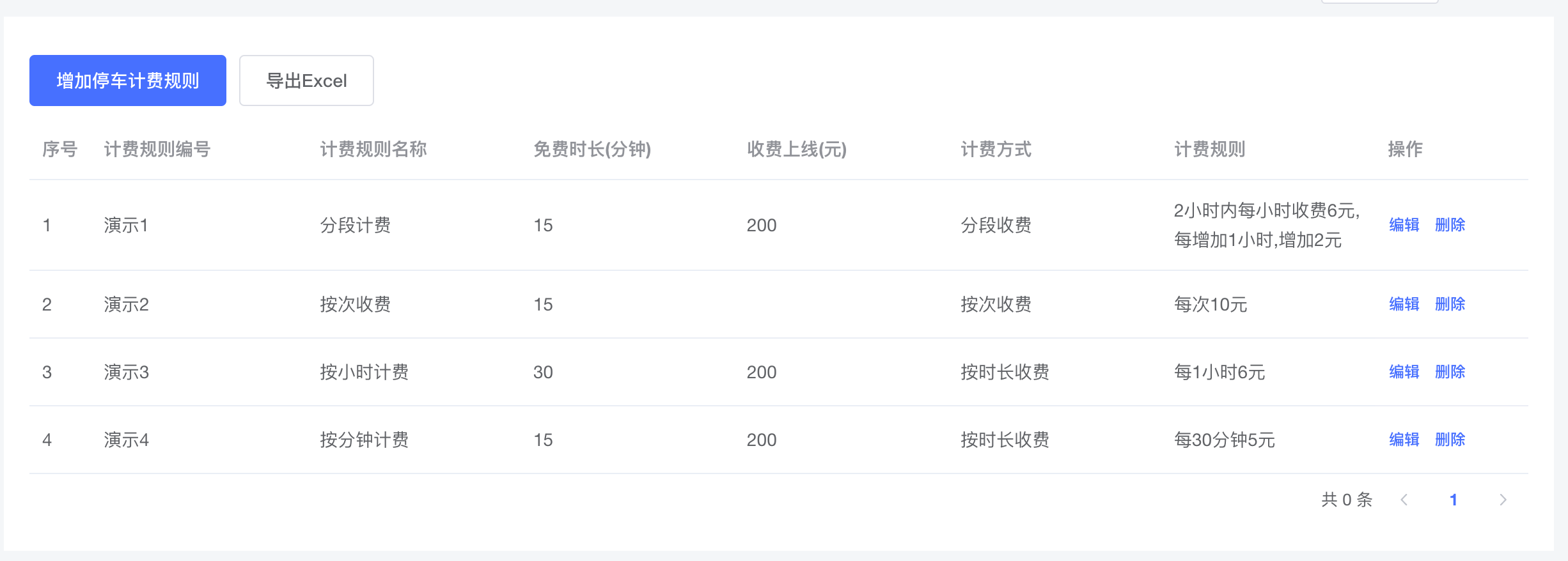Click the 分段收费 cell of row 1
This screenshot has height=561, width=1568.
click(996, 225)
